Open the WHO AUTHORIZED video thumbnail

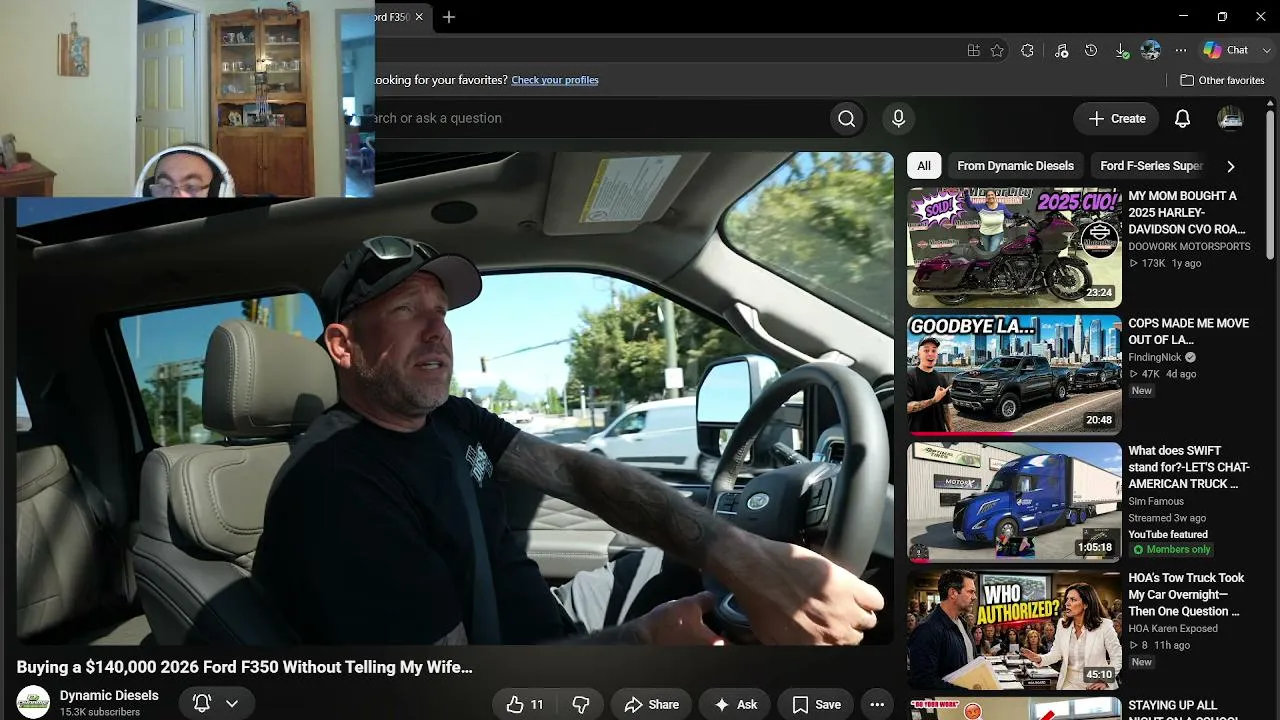point(1014,630)
